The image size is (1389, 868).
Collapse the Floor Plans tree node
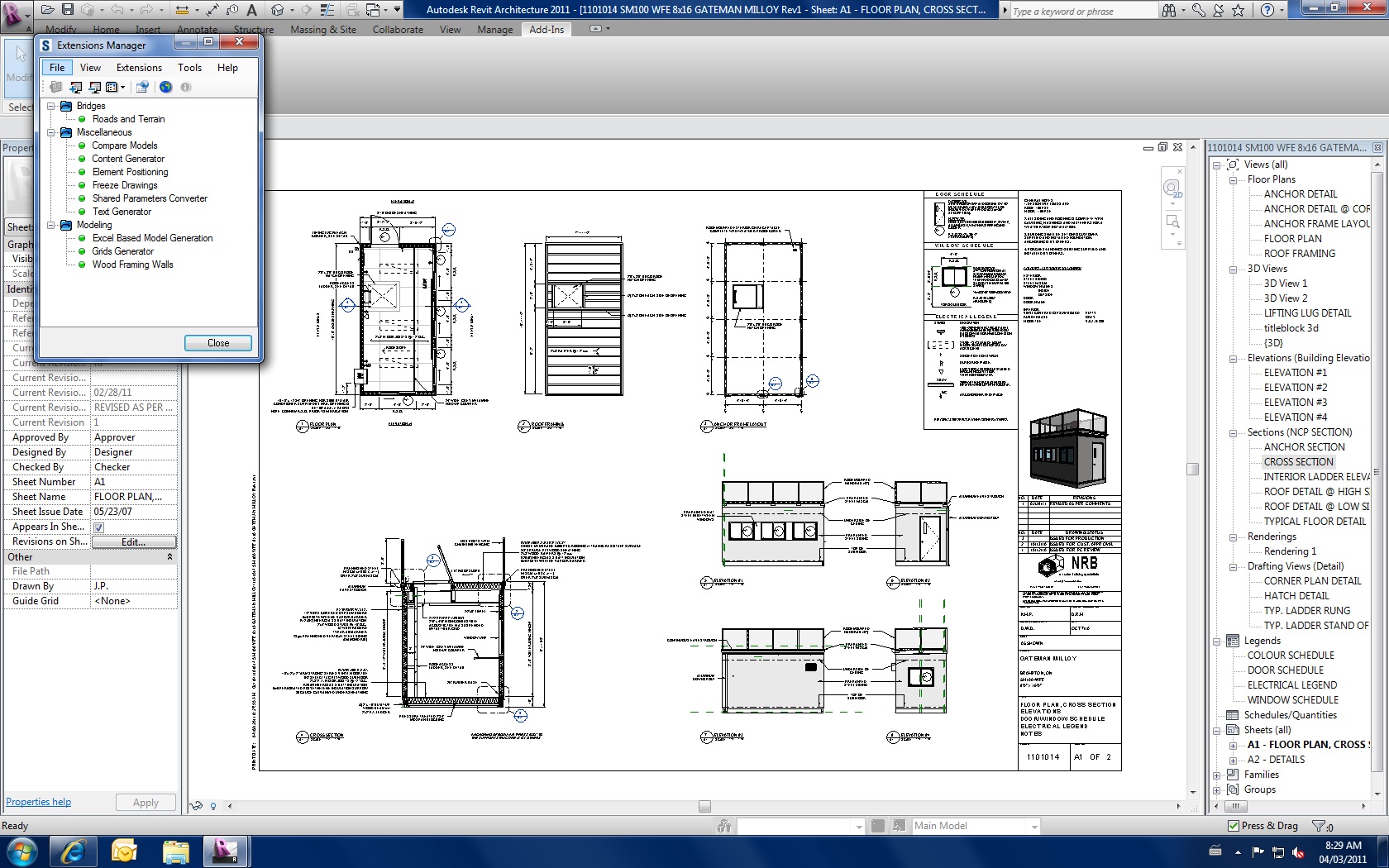(x=1233, y=179)
